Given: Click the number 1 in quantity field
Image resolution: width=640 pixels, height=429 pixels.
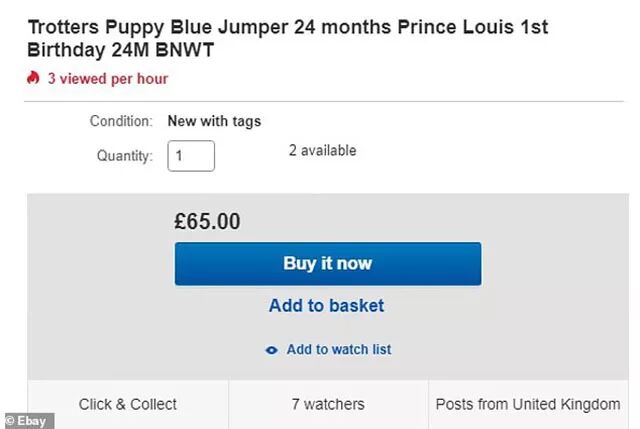Looking at the screenshot, I should [180, 156].
